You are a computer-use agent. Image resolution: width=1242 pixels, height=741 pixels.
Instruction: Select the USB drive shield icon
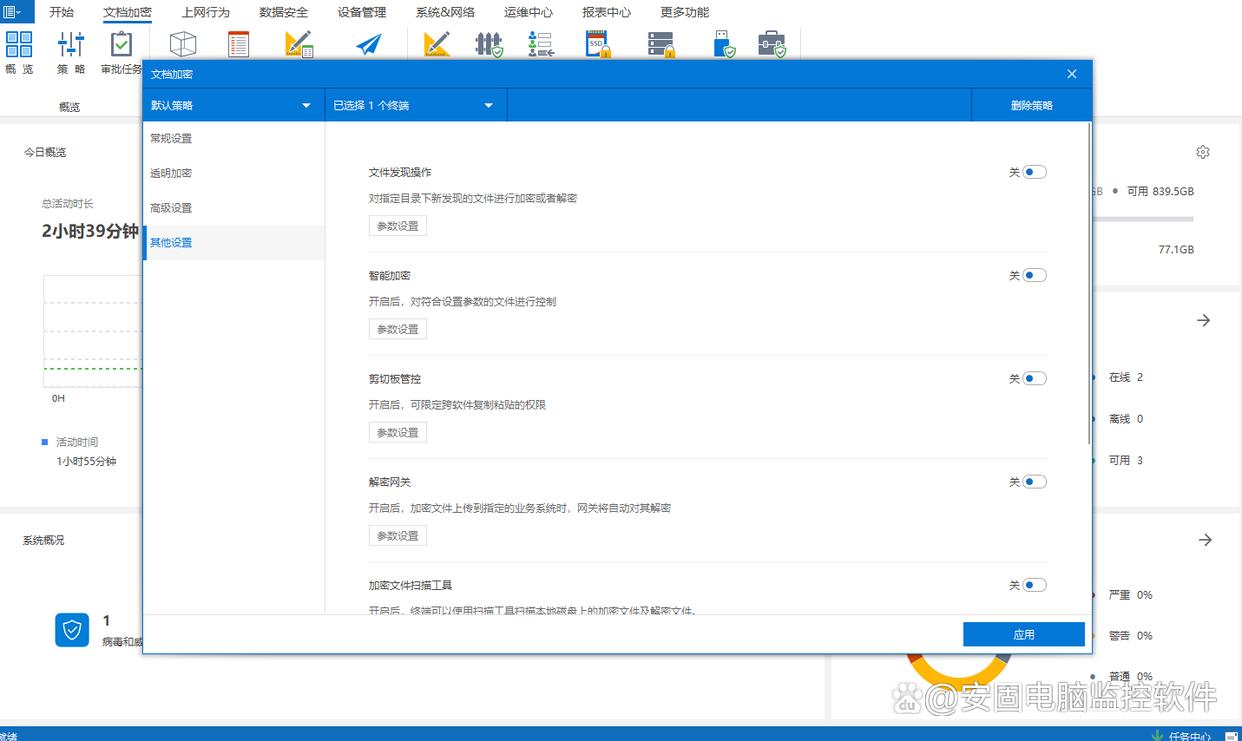point(724,44)
